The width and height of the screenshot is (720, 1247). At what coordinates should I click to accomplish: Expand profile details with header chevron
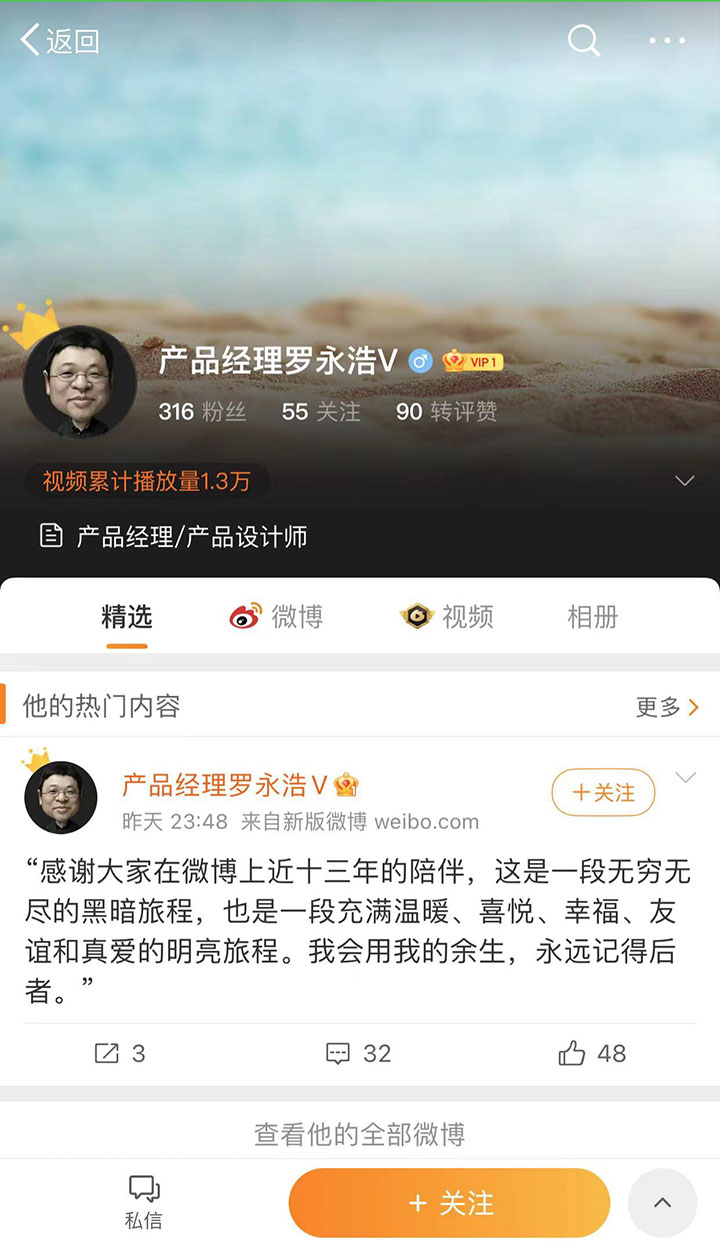click(684, 481)
